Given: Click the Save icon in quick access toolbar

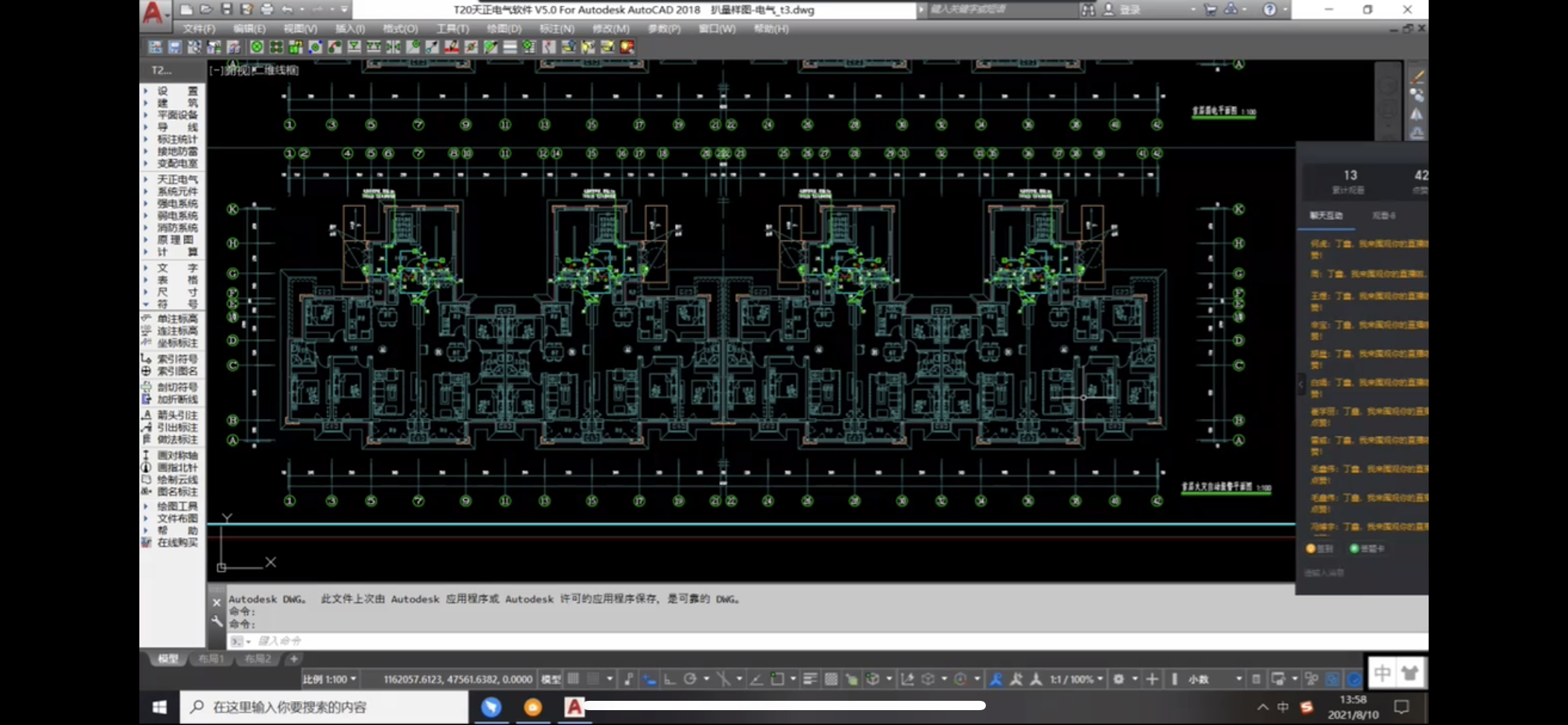Looking at the screenshot, I should tap(226, 9).
